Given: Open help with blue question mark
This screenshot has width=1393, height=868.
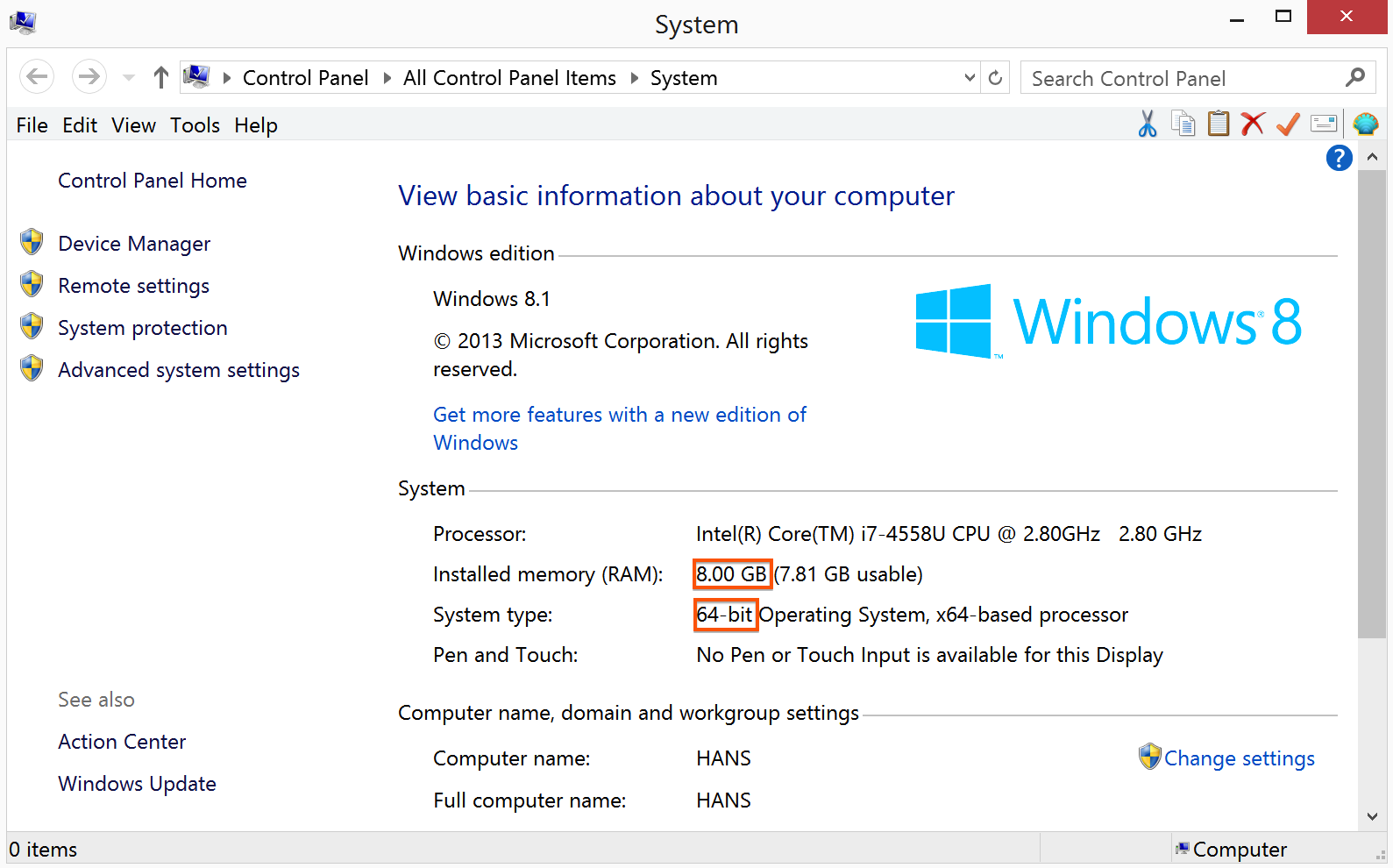Looking at the screenshot, I should point(1339,159).
